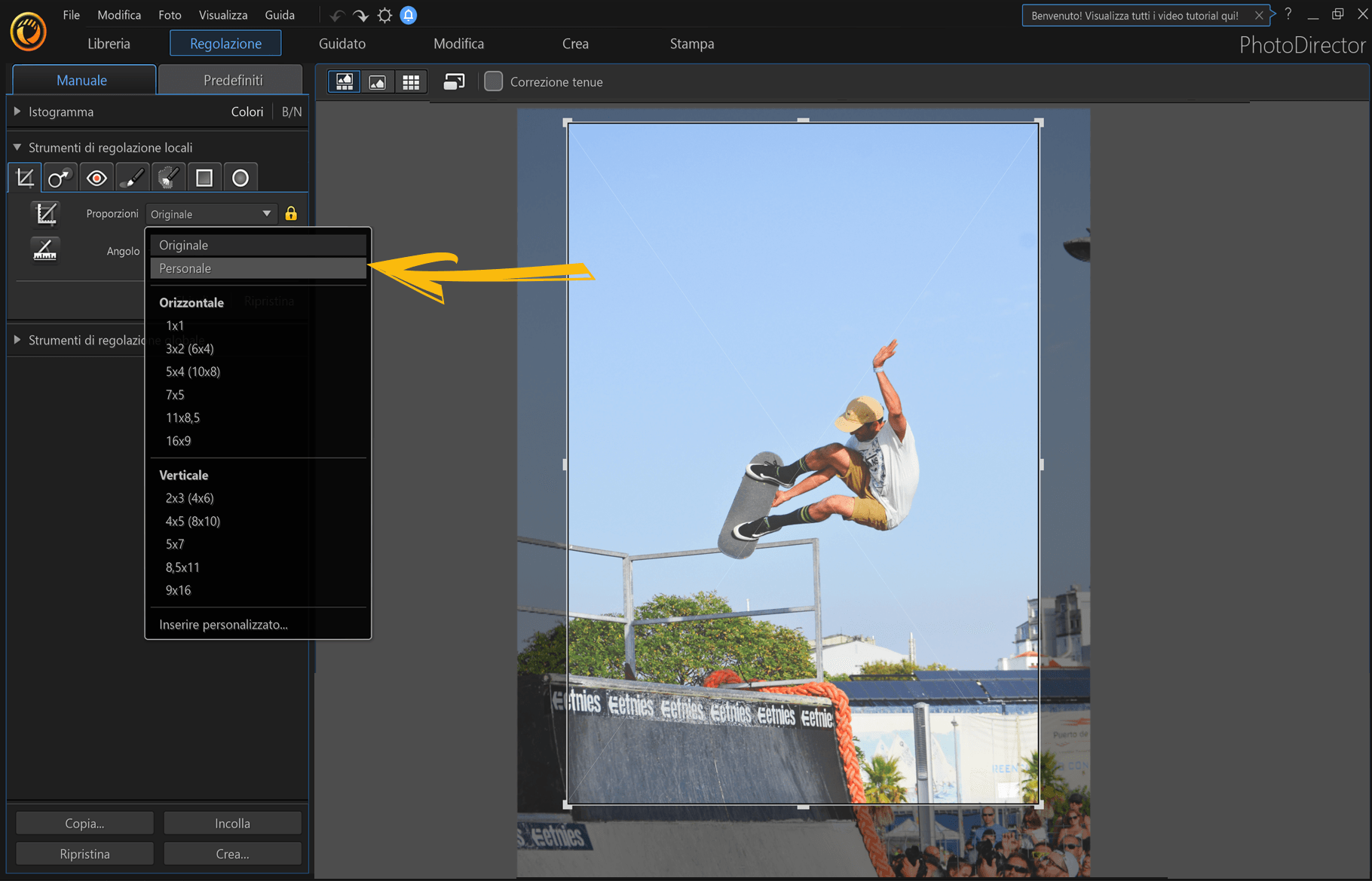Click the PhotoDirector logo icon
Screen dimensions: 1372x881
pyautogui.click(x=28, y=32)
